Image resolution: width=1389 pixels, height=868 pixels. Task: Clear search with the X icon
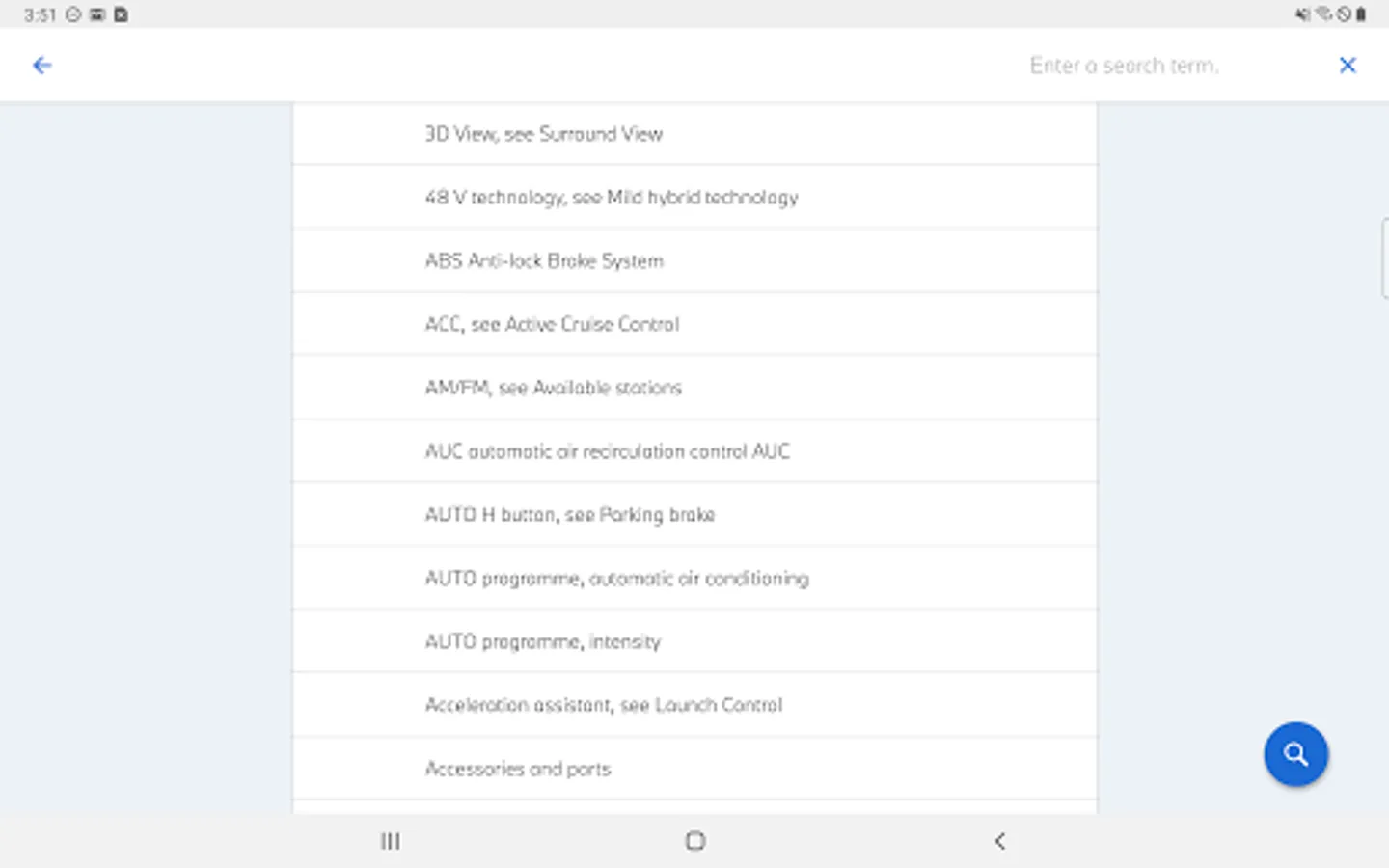(1348, 66)
